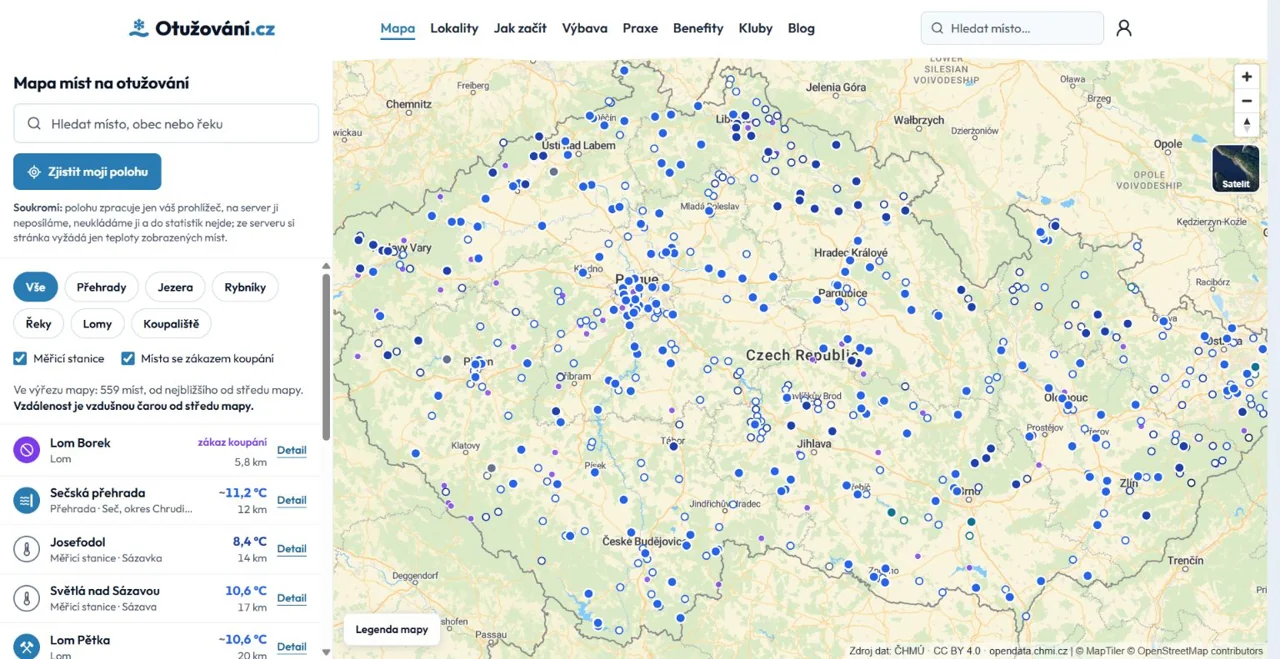This screenshot has width=1280, height=659.
Task: Click the Lom Pětka quarry icon
Action: click(27, 646)
